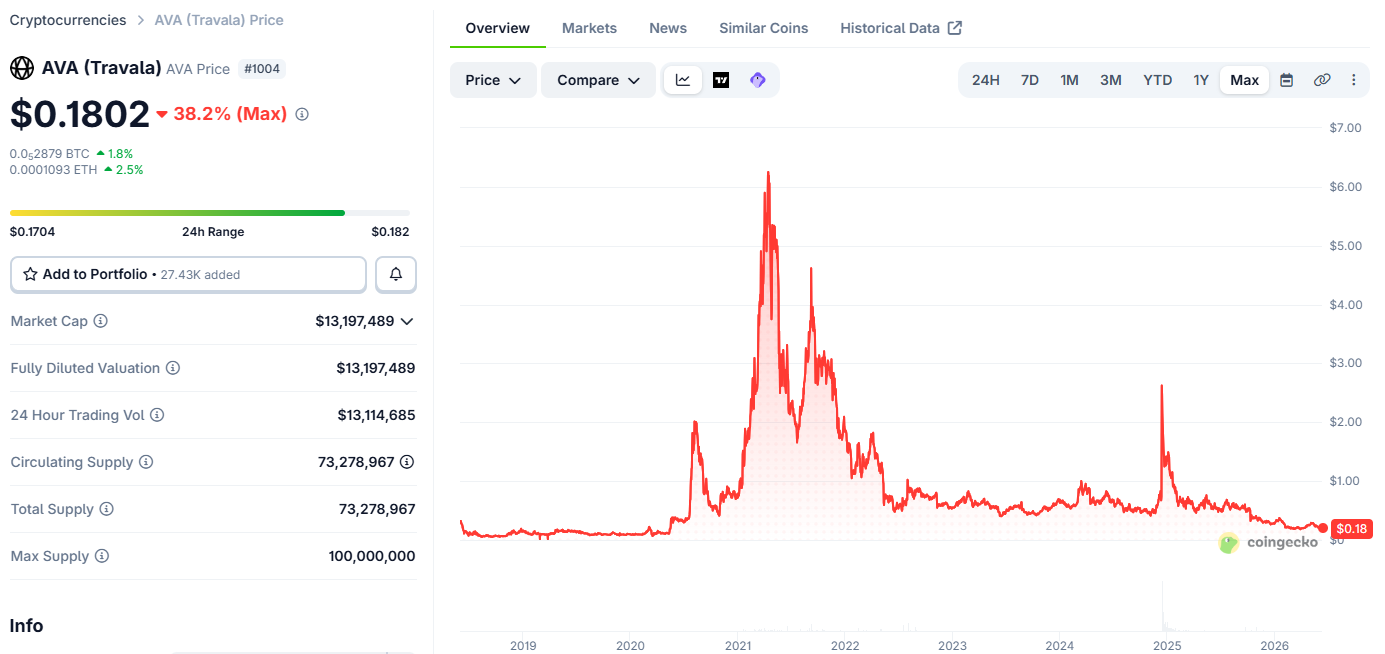Click the price alert bell icon
This screenshot has height=654, width=1385.
pyautogui.click(x=396, y=274)
